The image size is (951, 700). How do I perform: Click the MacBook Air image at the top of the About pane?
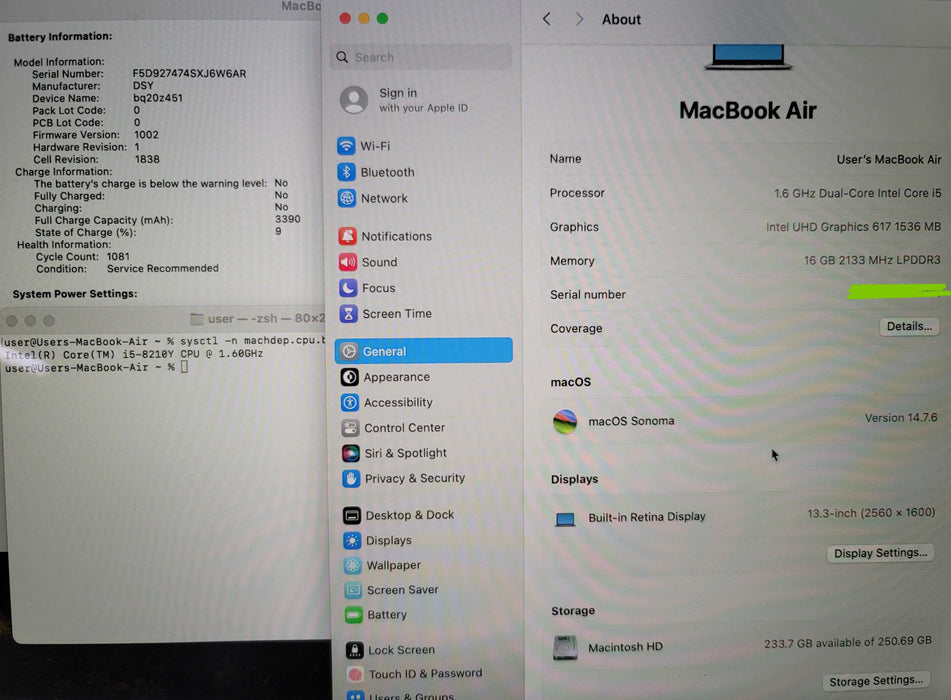click(x=748, y=57)
